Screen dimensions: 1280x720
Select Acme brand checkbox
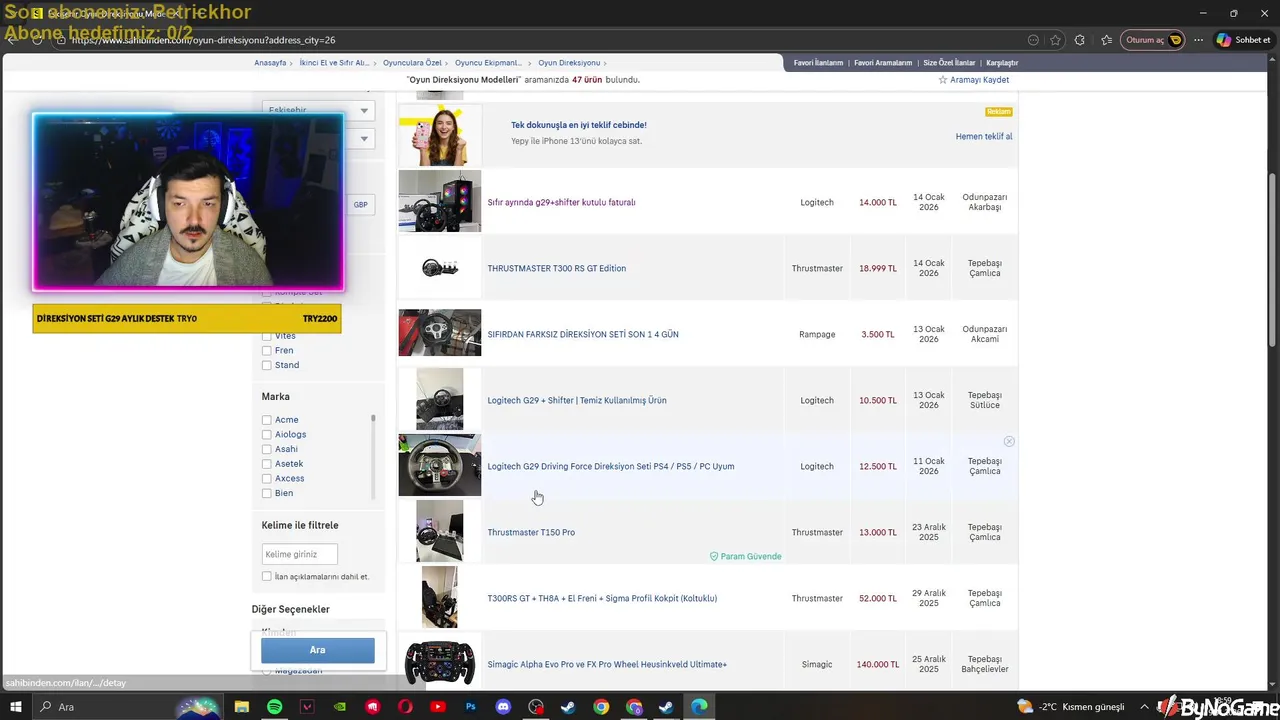tap(266, 420)
